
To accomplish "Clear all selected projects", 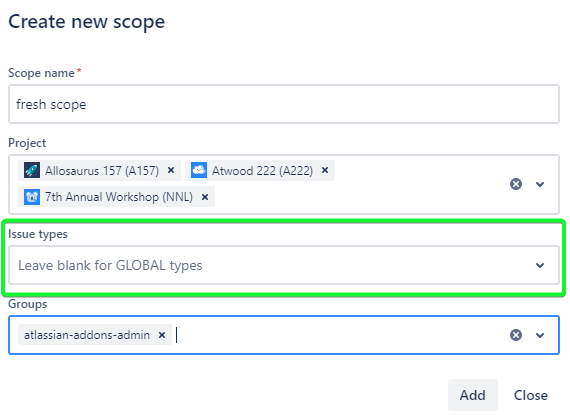I will point(515,184).
